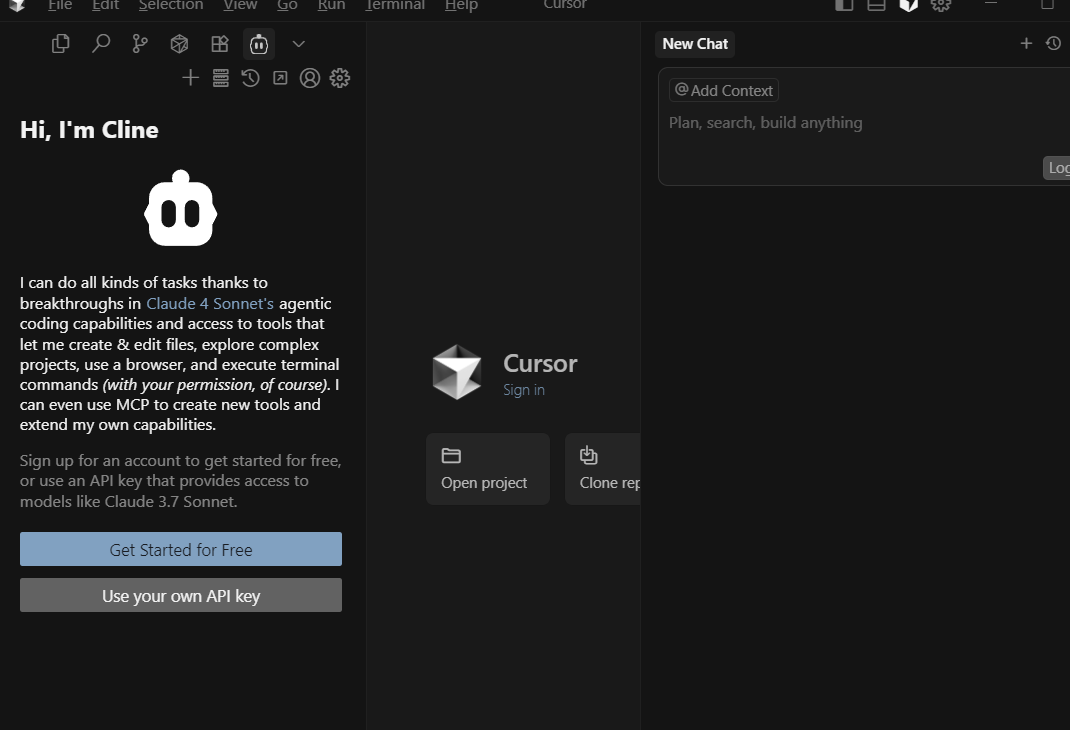Open the View menu

pos(240,5)
